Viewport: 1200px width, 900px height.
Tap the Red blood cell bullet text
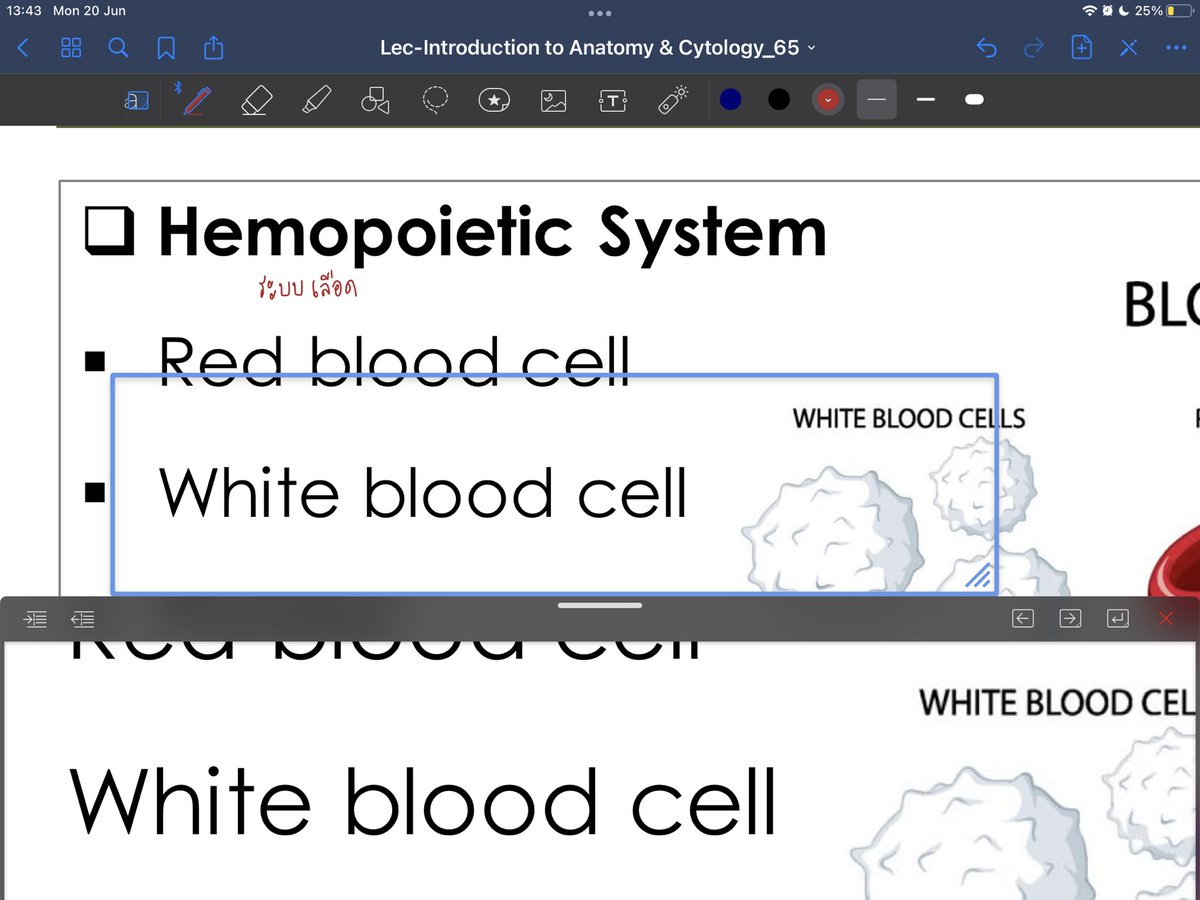tap(394, 359)
